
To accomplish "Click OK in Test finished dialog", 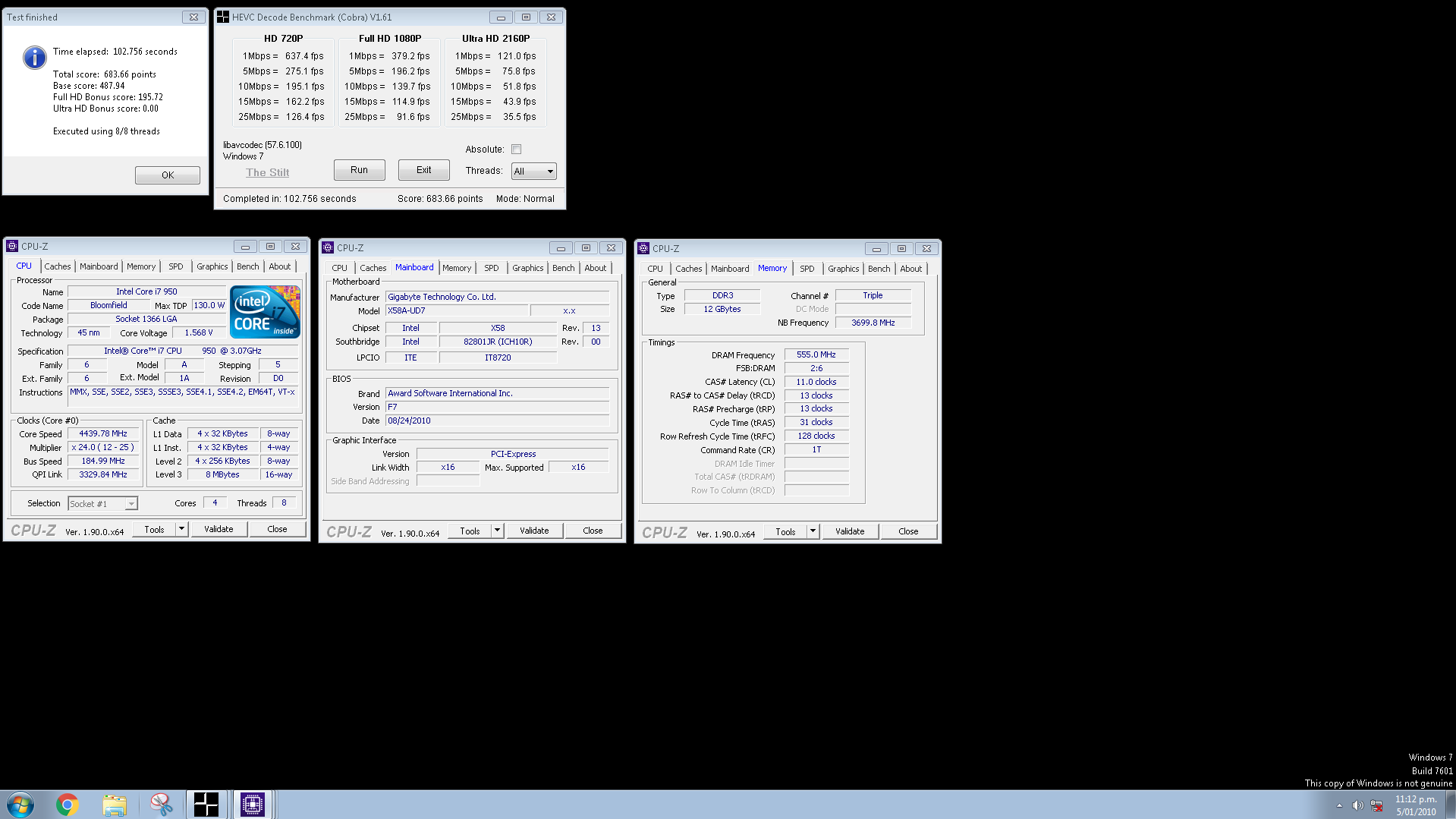I will pyautogui.click(x=168, y=175).
